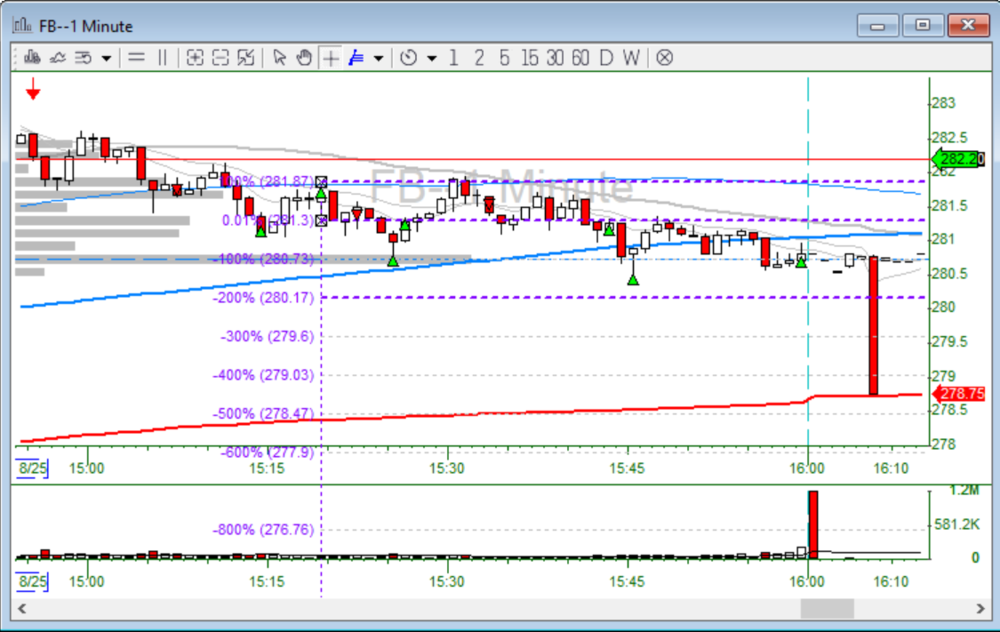This screenshot has height=632, width=1000.
Task: Click the zoom in expand icon
Action: pyautogui.click(x=195, y=58)
